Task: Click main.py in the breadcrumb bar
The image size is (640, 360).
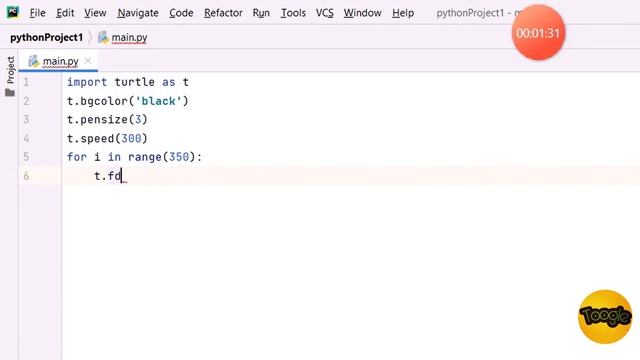Action: click(x=123, y=38)
